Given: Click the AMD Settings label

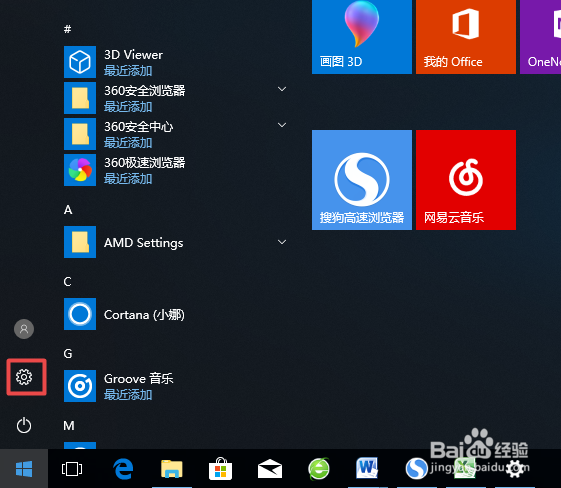Looking at the screenshot, I should (x=143, y=243).
